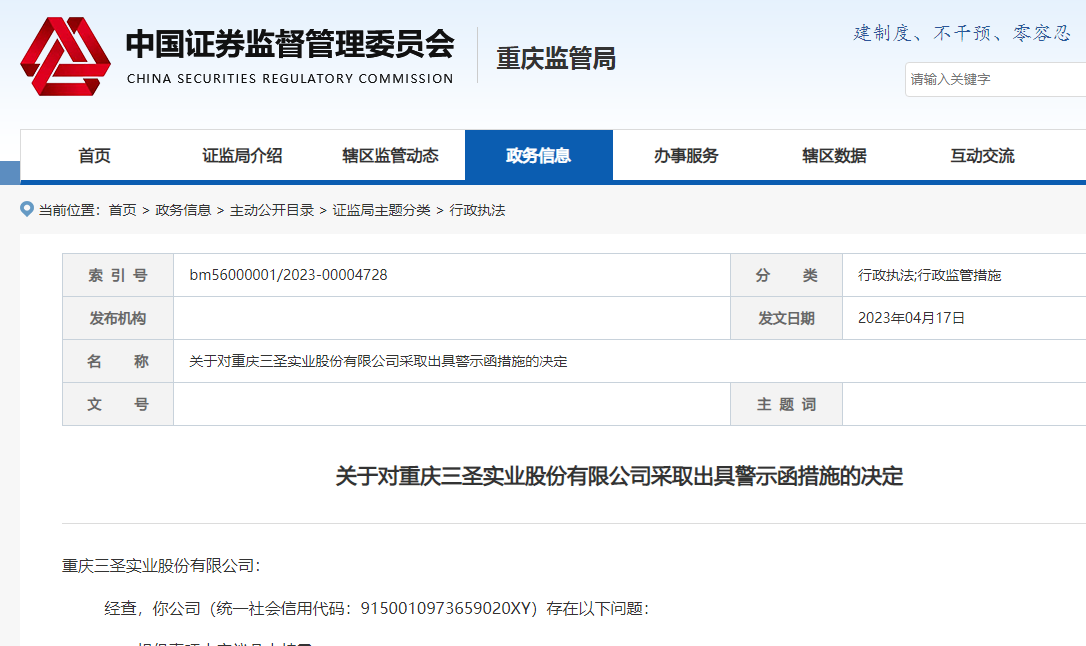Image resolution: width=1086 pixels, height=646 pixels.
Task: Click the 请输入关键字 search field
Action: coord(995,80)
